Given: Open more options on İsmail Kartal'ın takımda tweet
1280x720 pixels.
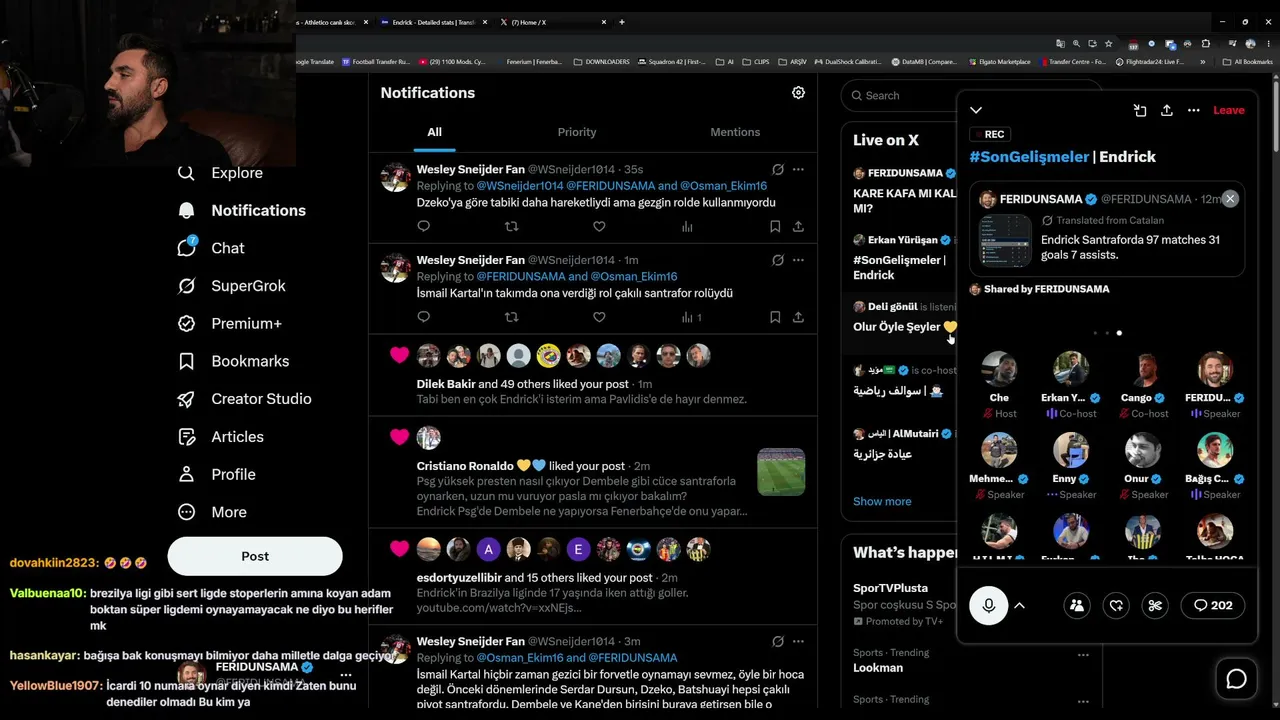Looking at the screenshot, I should pos(798,260).
